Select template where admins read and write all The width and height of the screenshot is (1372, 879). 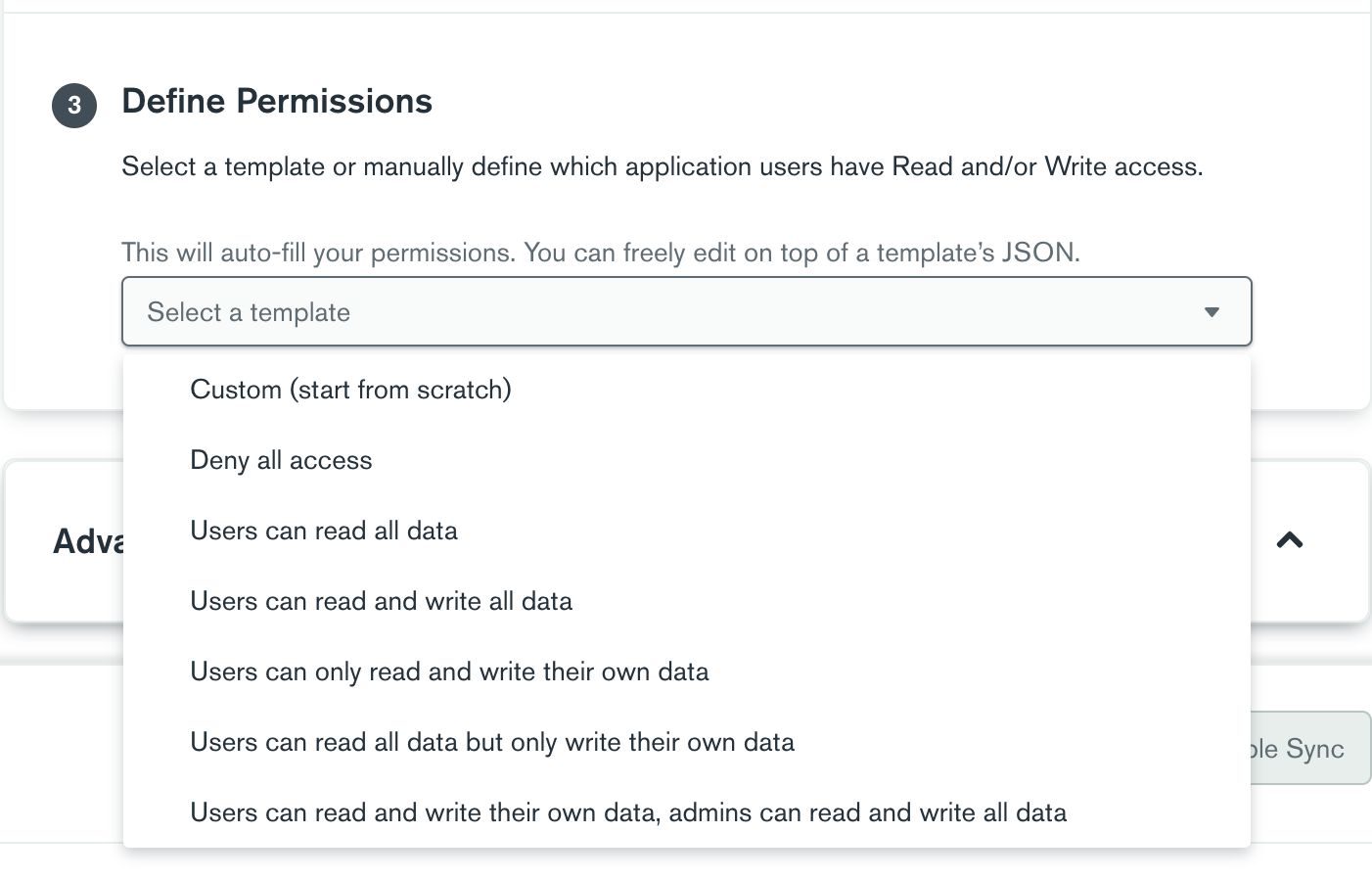point(628,812)
